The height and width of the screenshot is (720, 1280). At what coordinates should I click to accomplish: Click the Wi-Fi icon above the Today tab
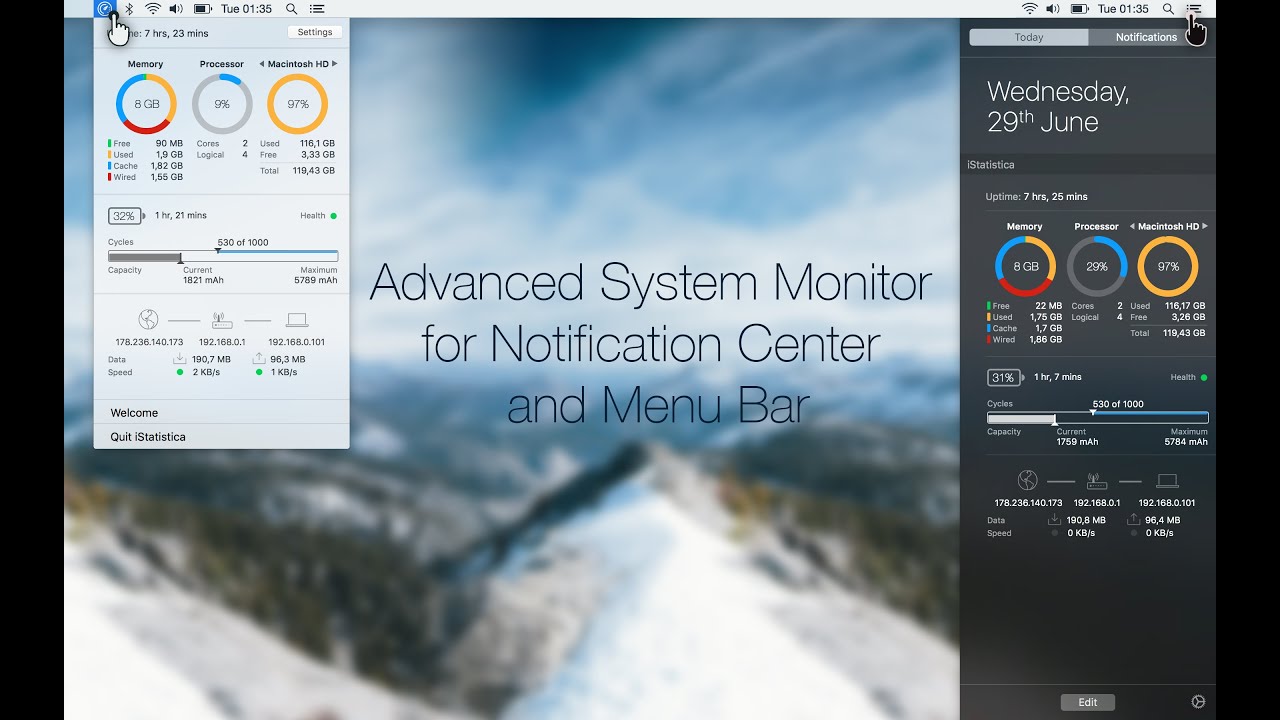coord(1029,9)
